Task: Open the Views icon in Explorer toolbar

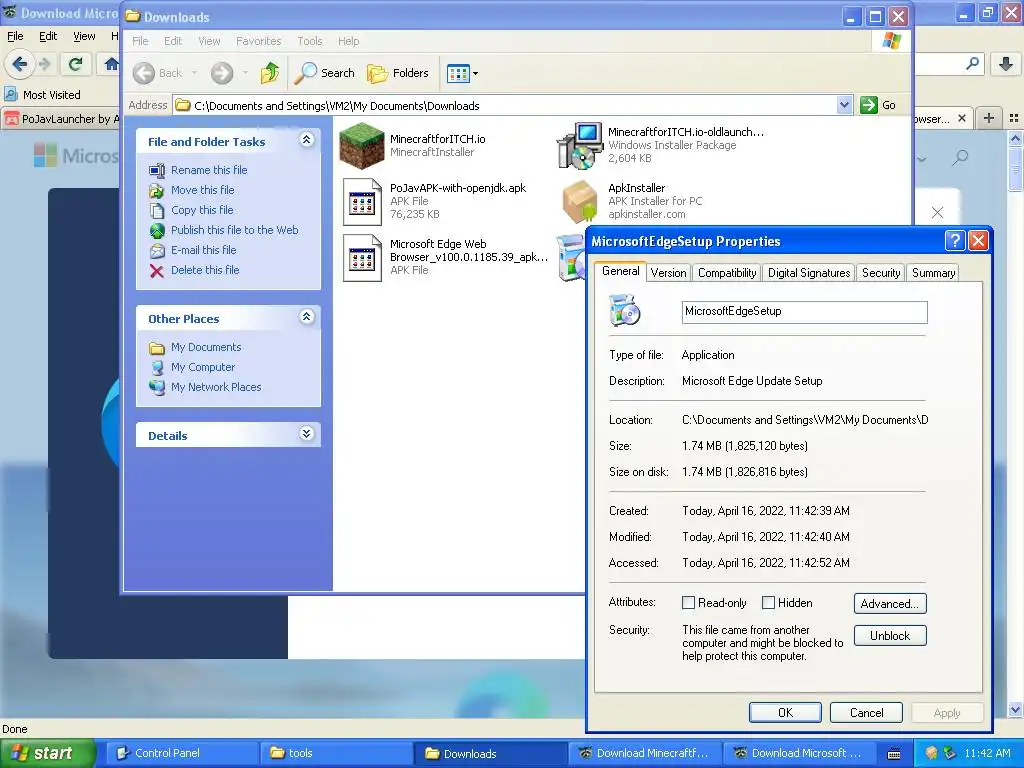Action: 458,73
